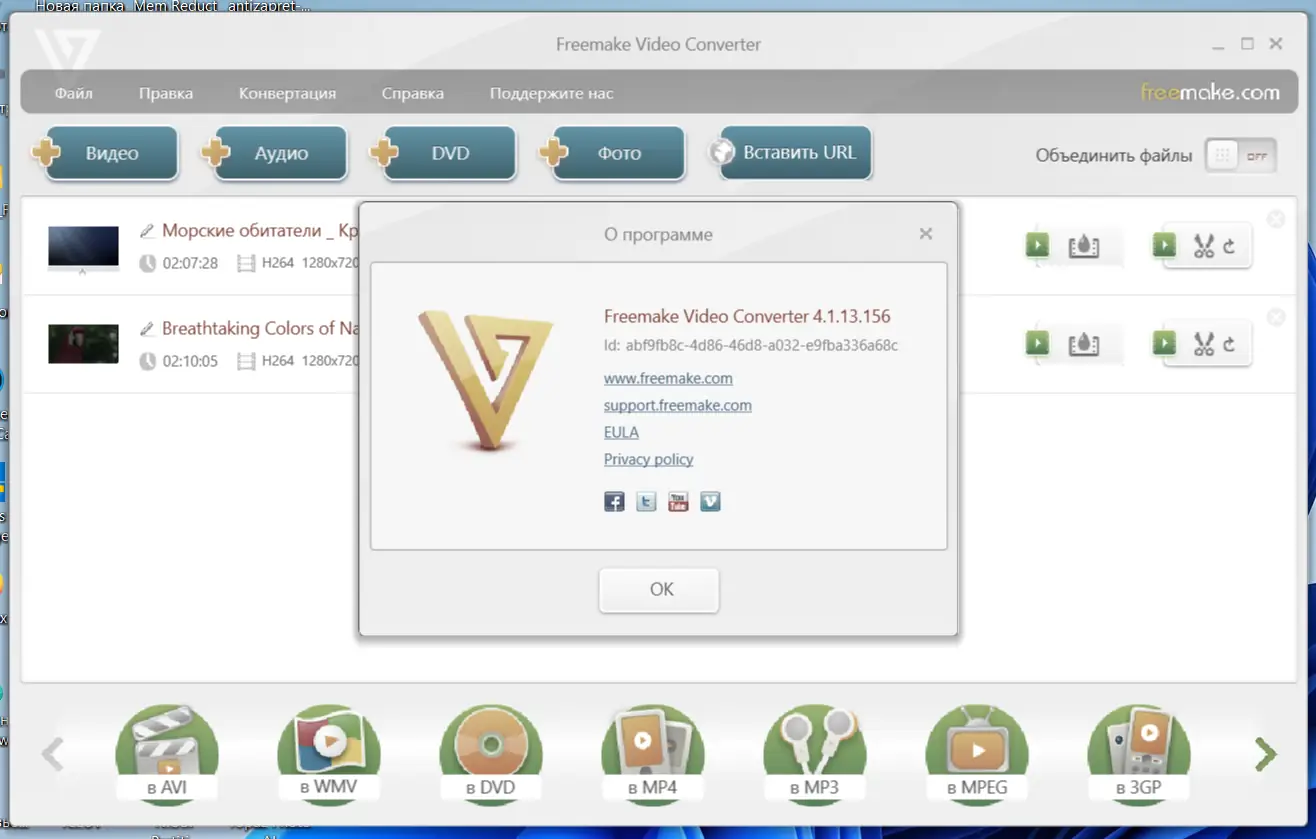Viewport: 1316px width, 839px height.
Task: Add photos with the 'Фото' button
Action: (x=612, y=153)
